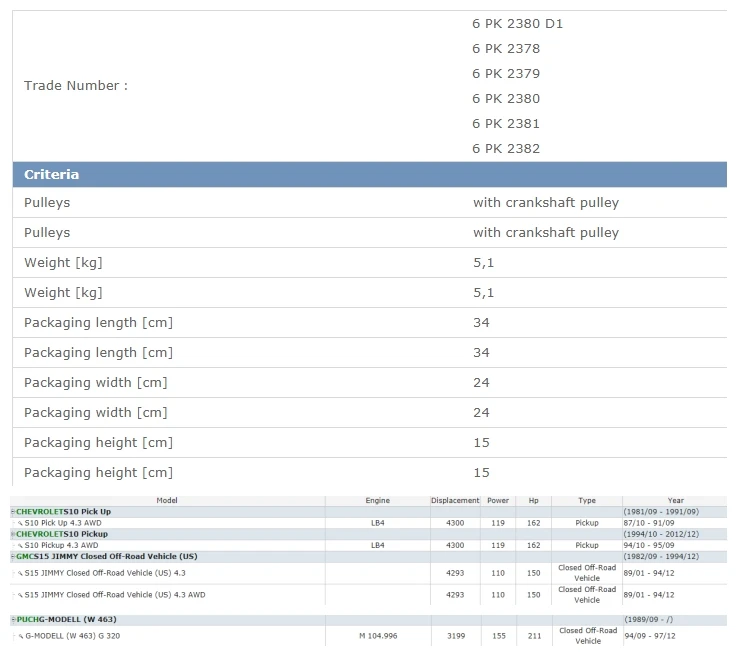Screen dimensions: 737x656
Task: Click the Hp column header
Action: (x=533, y=501)
